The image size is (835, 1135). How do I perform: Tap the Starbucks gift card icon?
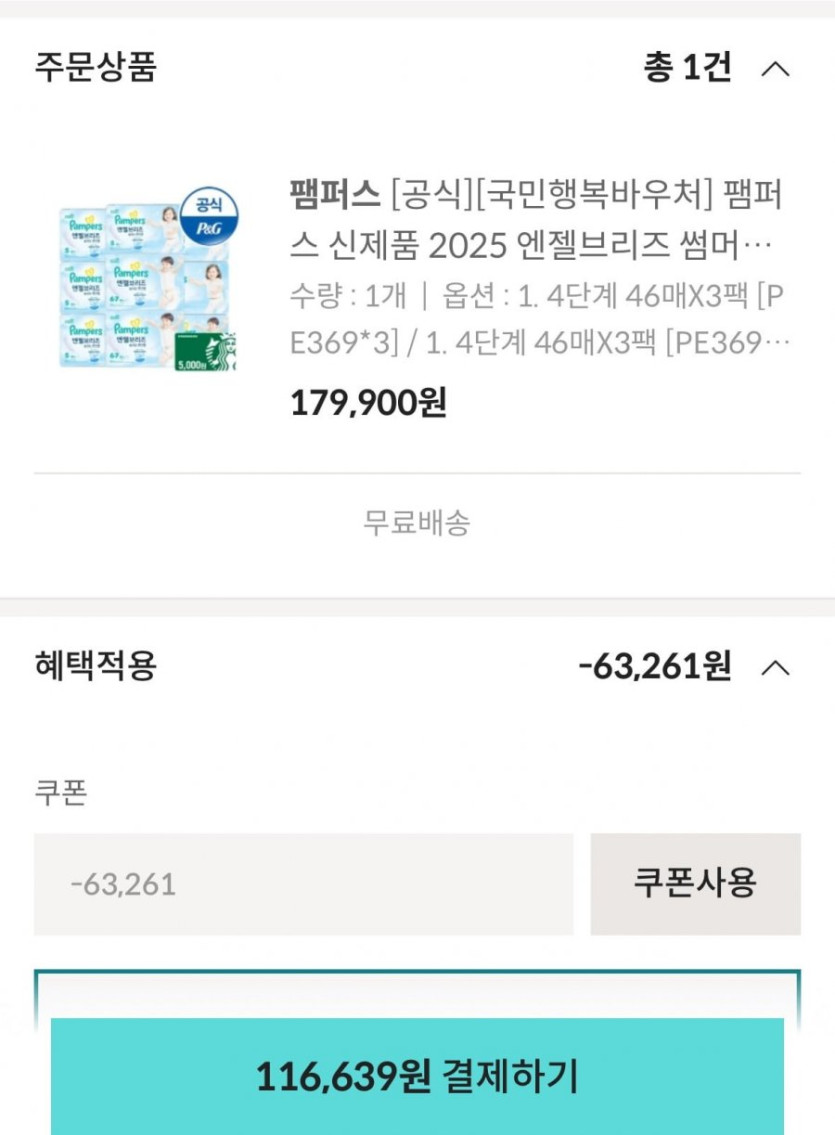click(205, 352)
